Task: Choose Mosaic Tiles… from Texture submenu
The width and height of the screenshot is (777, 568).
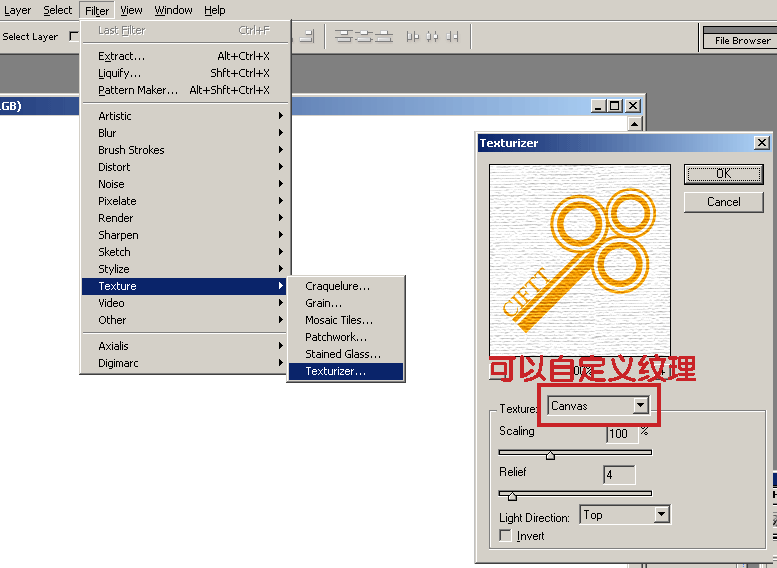Action: pyautogui.click(x=346, y=320)
